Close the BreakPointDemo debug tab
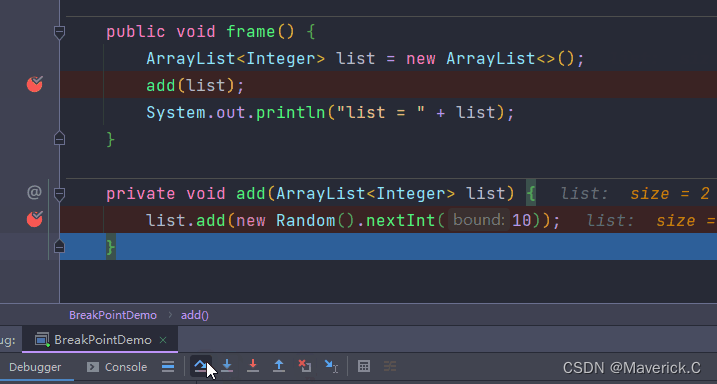717x384 pixels. pyautogui.click(x=163, y=340)
